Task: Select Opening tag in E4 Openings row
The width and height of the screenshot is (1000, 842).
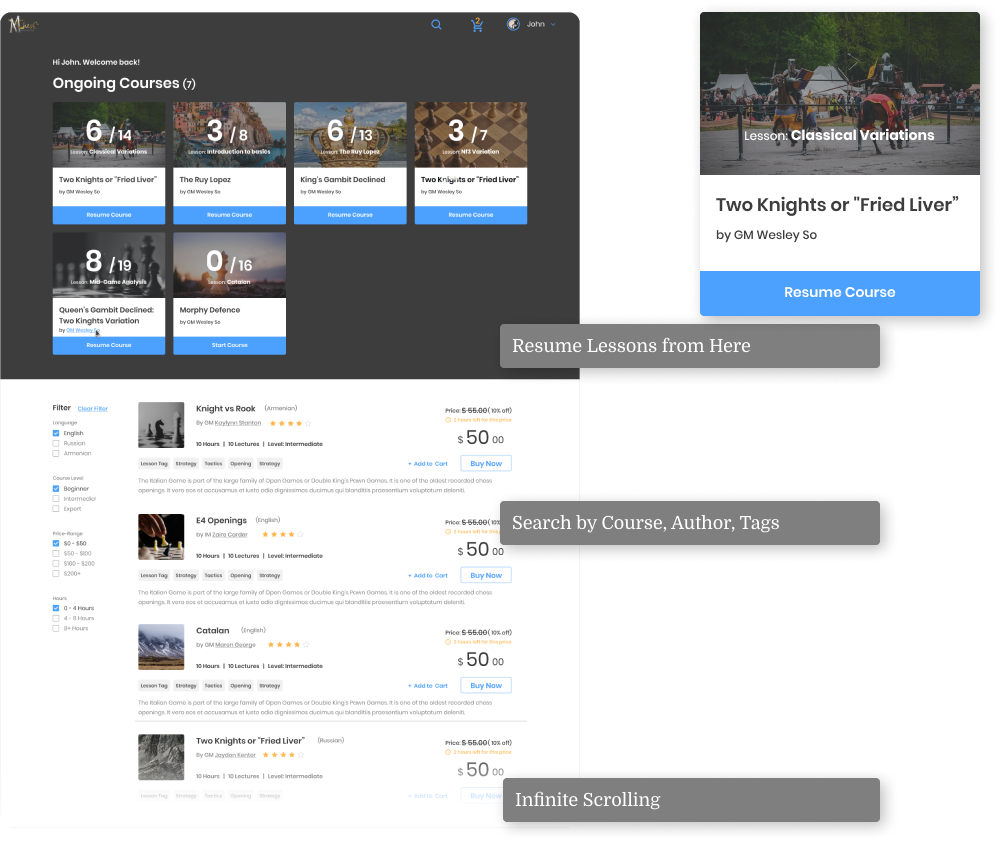Action: pyautogui.click(x=240, y=575)
